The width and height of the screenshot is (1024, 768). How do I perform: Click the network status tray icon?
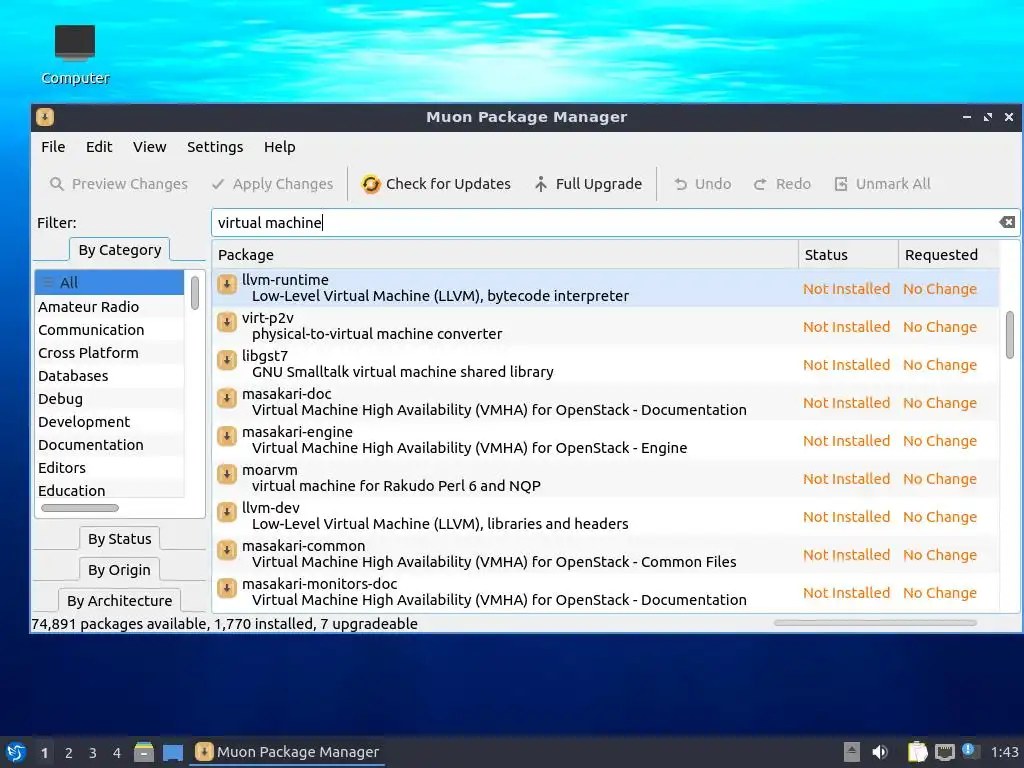(944, 752)
